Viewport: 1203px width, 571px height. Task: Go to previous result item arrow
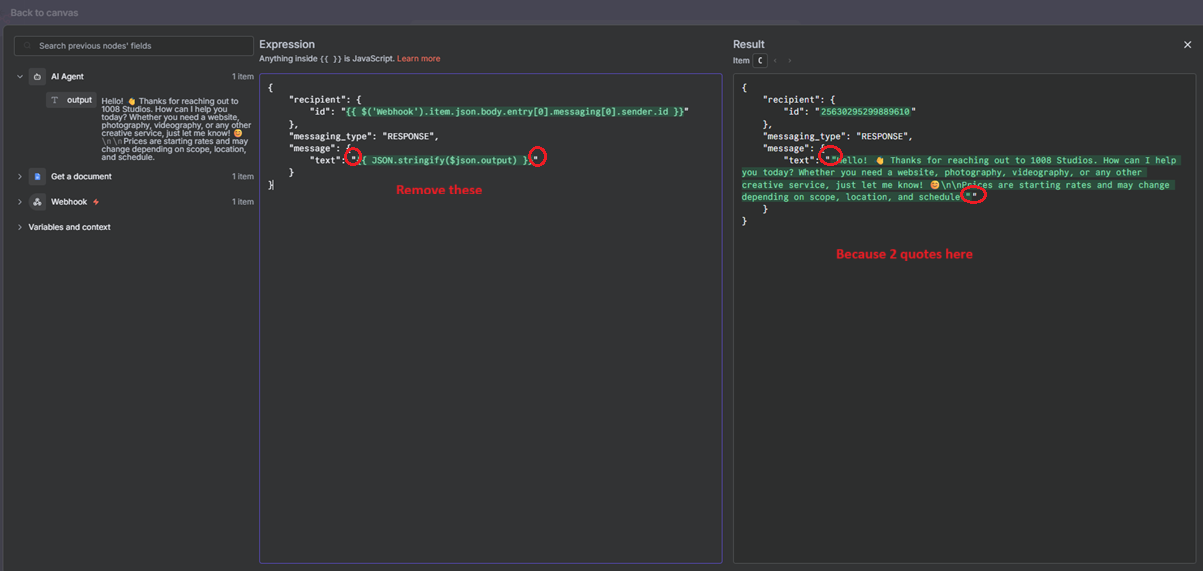pyautogui.click(x=775, y=61)
